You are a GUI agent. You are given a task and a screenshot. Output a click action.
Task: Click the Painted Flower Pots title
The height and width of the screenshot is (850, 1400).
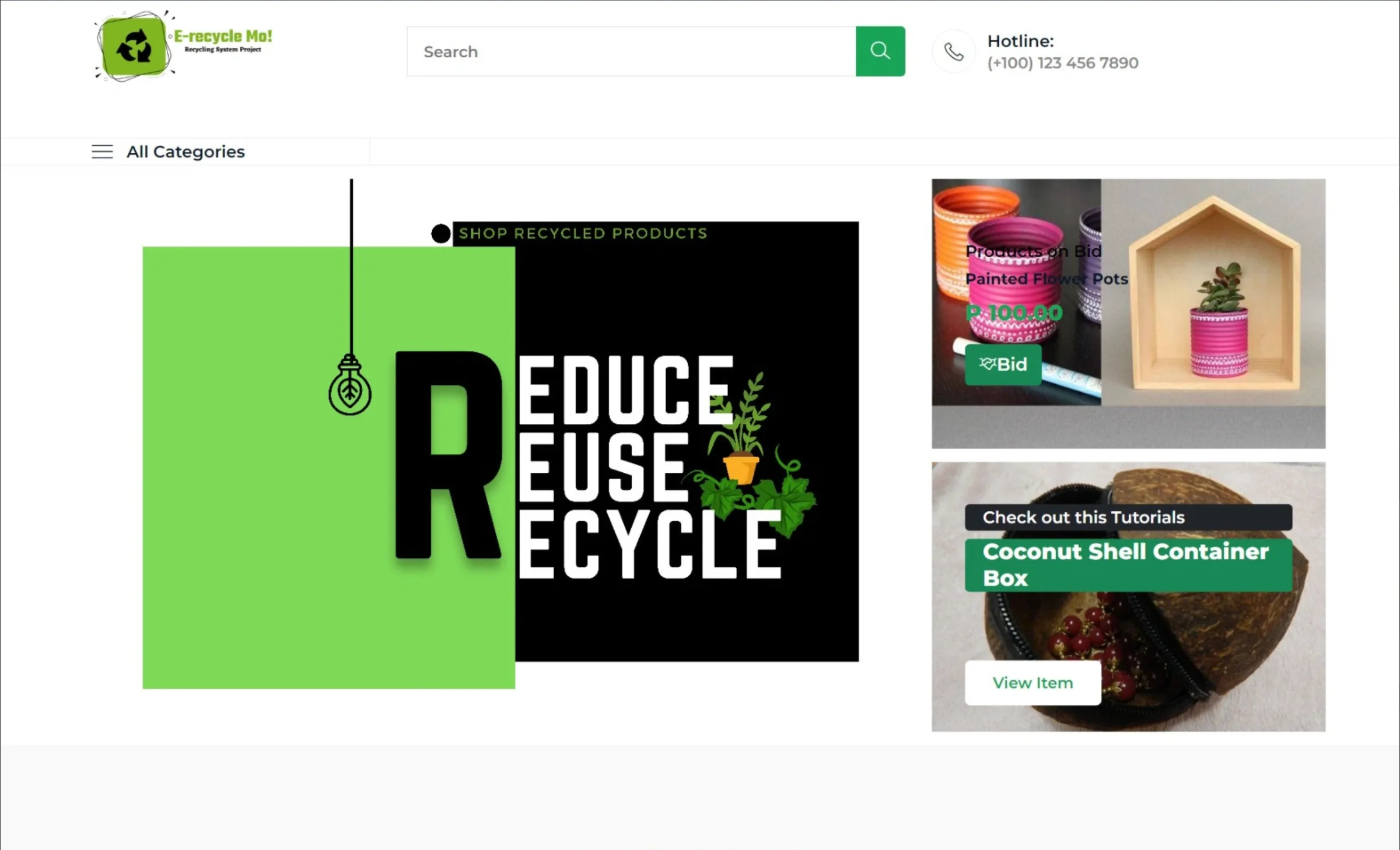click(1046, 279)
